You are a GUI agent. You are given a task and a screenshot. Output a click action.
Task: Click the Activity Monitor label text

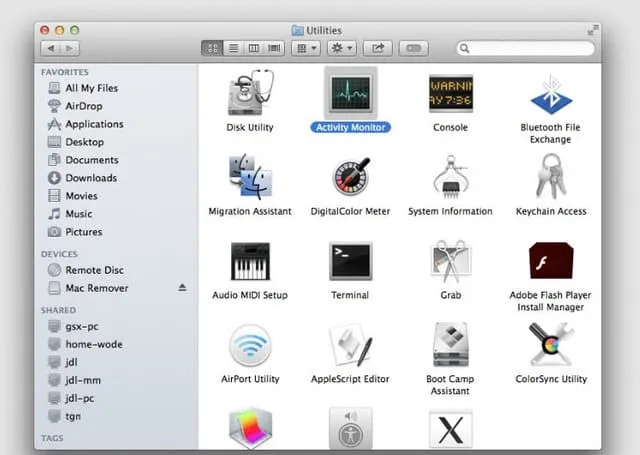pos(351,128)
